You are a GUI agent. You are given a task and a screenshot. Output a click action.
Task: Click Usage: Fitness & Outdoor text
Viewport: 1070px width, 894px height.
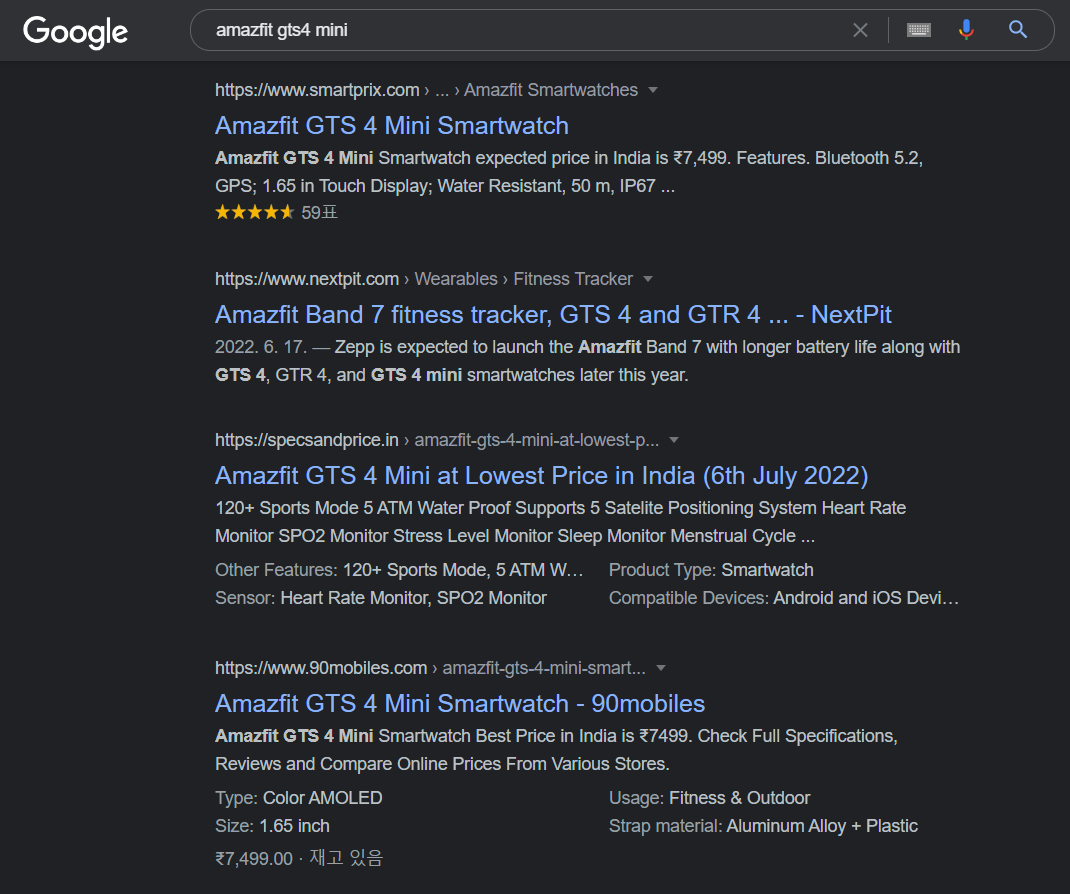709,798
